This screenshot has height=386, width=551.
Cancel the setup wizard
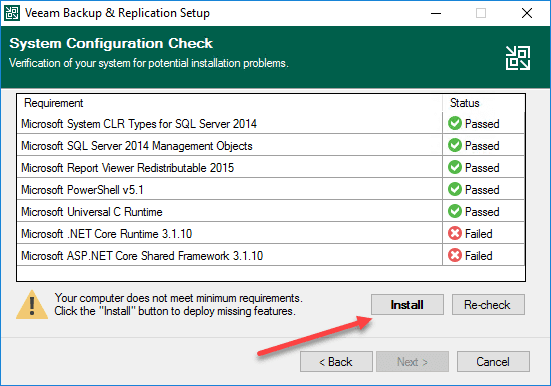(493, 361)
